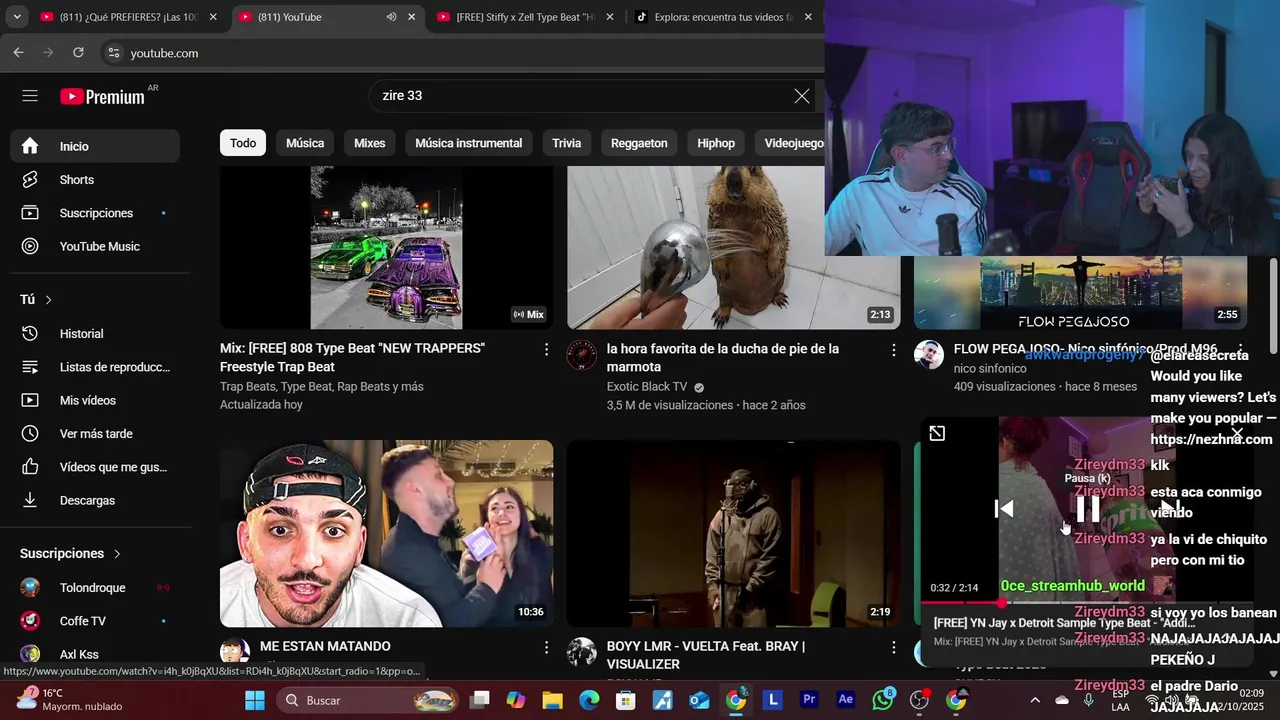Skip to next track in miniplayer

tap(1170, 509)
